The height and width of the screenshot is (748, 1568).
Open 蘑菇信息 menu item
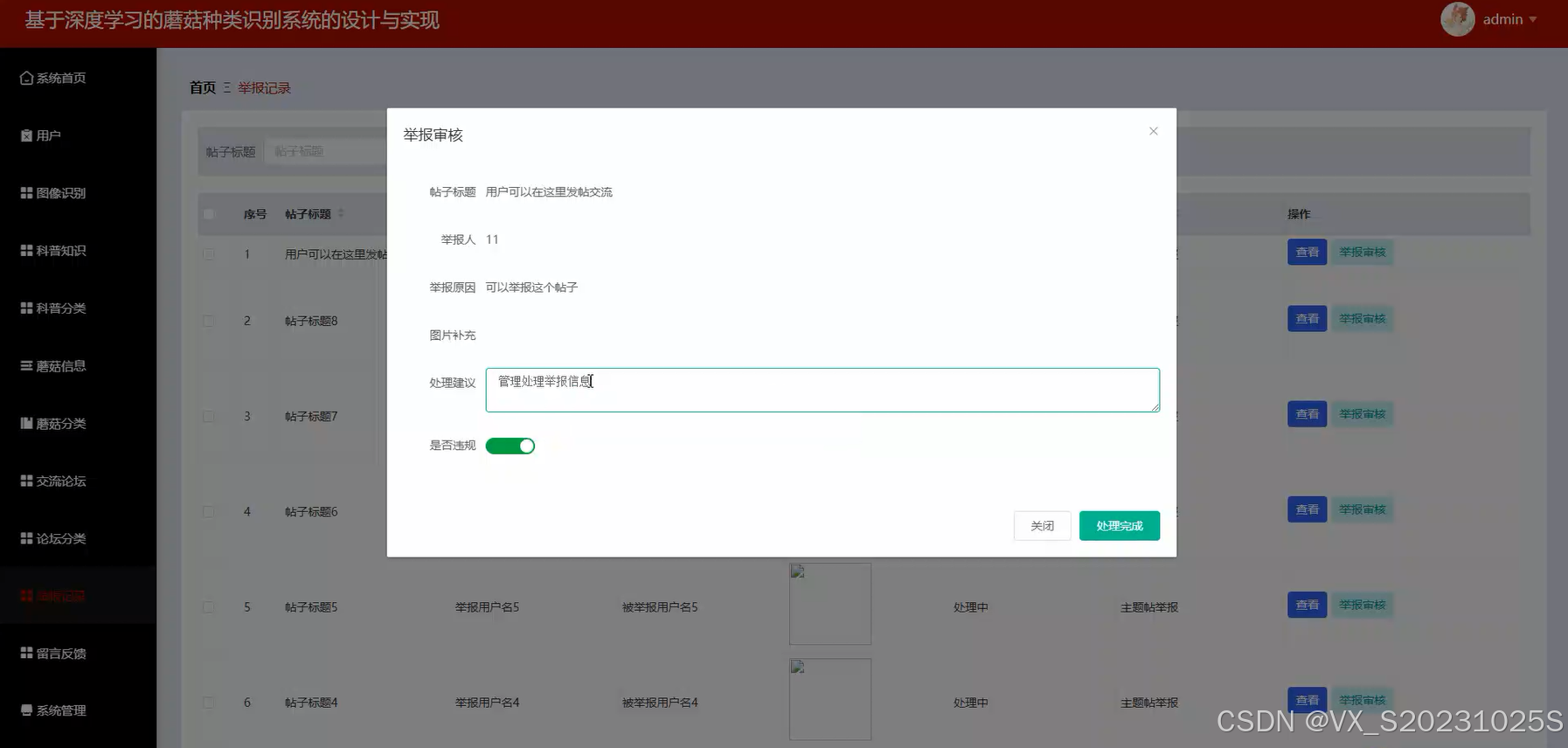tap(78, 366)
